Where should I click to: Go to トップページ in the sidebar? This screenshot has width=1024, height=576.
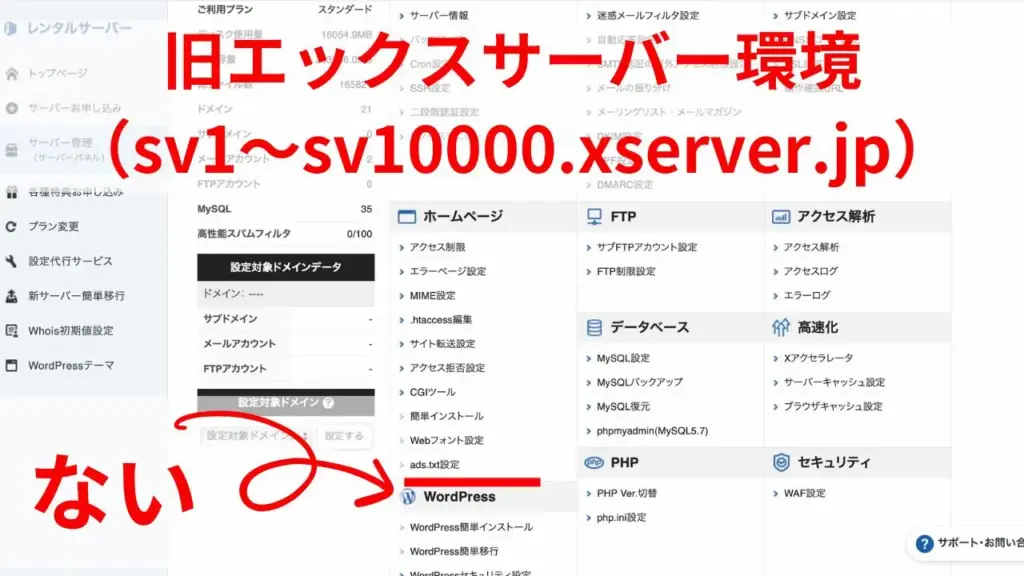click(57, 73)
